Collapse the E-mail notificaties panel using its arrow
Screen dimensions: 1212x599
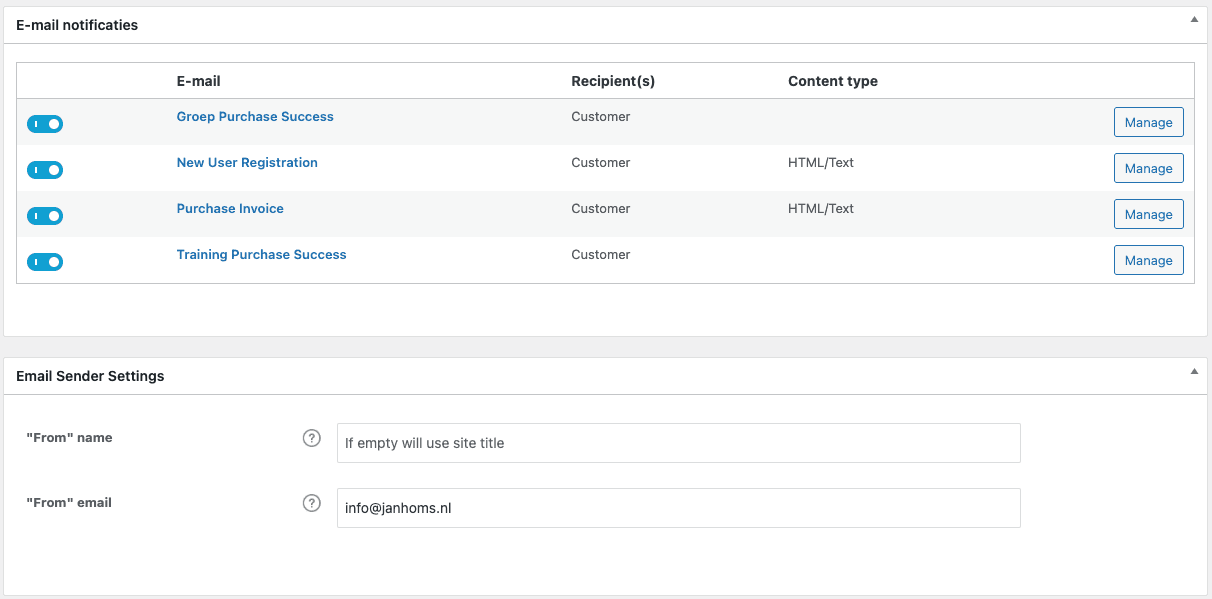click(x=1193, y=19)
